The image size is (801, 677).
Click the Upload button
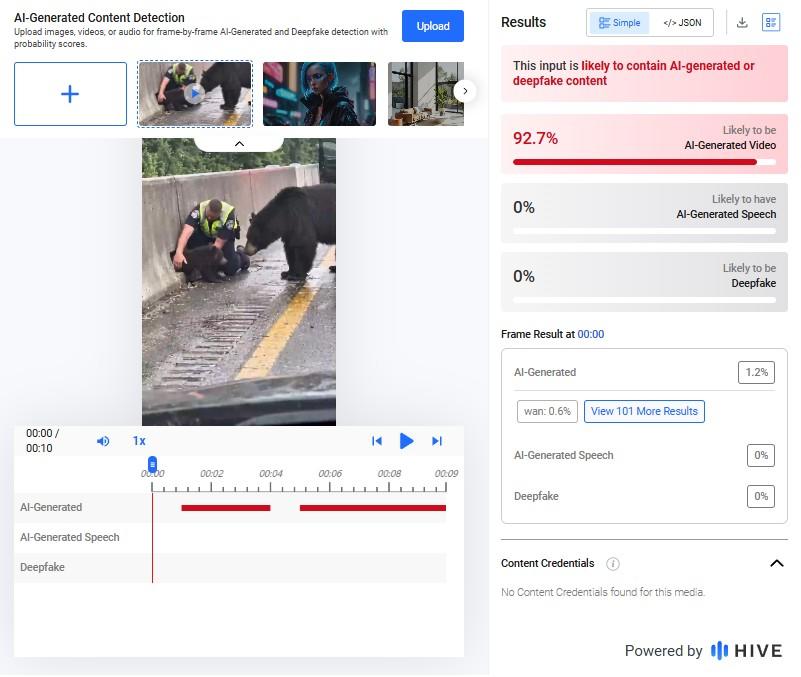pos(433,26)
